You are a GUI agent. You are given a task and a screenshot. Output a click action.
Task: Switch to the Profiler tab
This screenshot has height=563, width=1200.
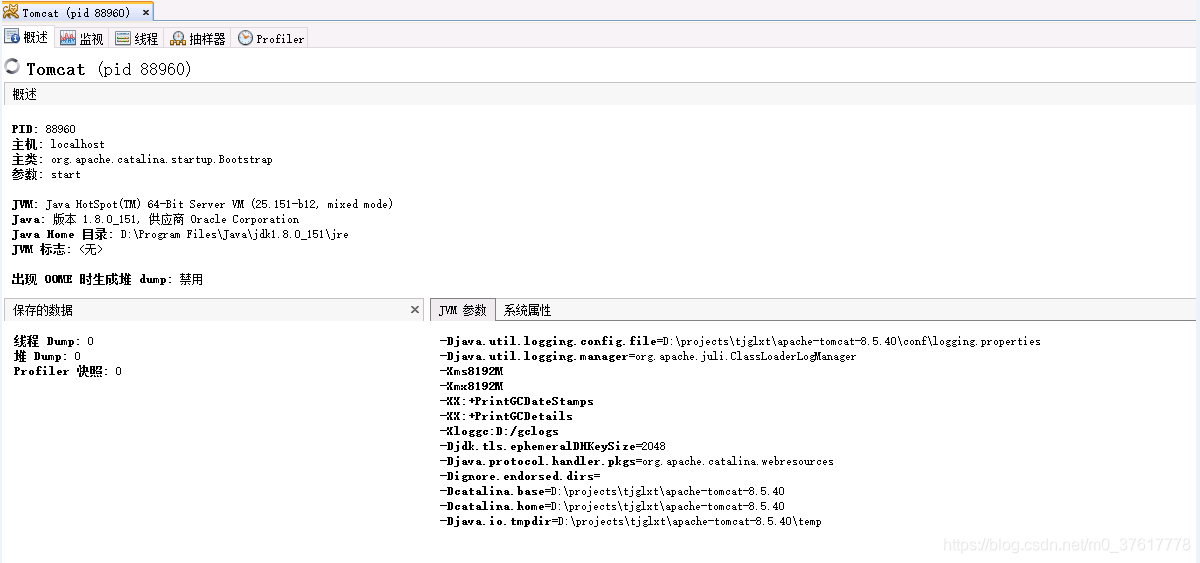point(270,38)
